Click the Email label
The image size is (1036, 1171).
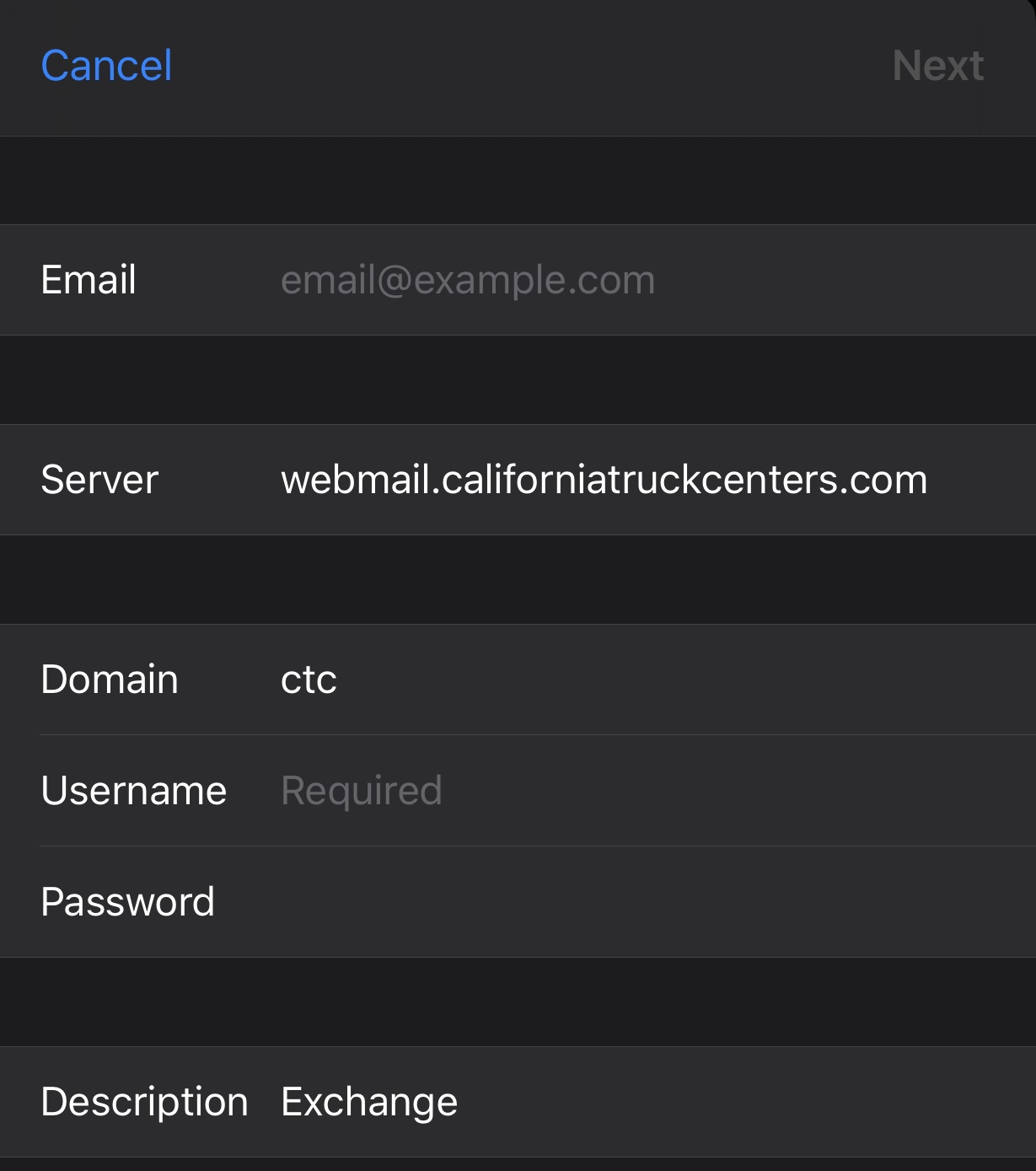[89, 280]
